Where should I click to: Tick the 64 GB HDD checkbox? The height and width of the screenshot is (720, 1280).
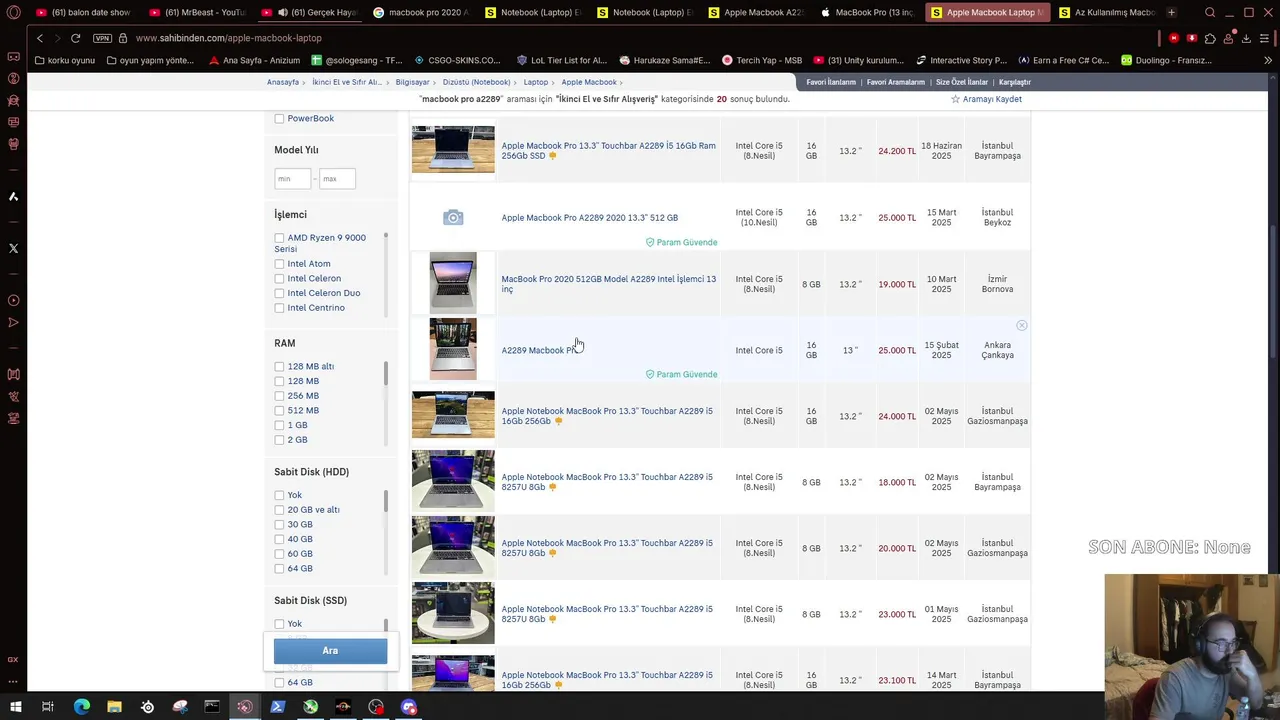coord(279,569)
